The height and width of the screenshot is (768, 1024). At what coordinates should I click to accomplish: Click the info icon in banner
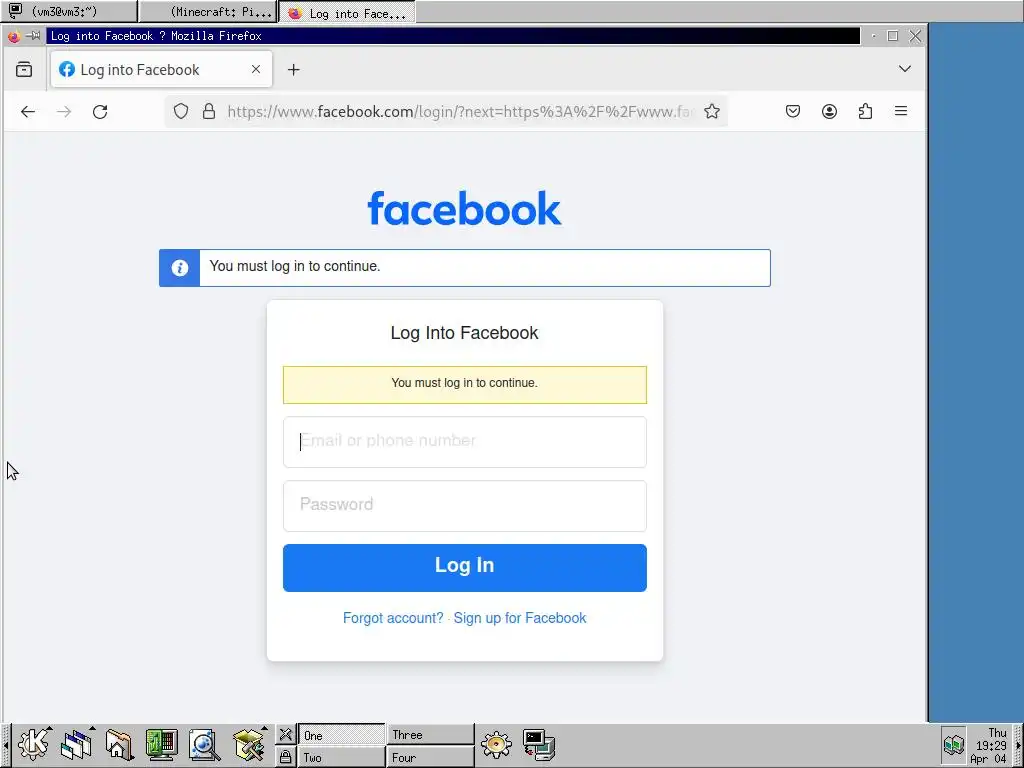click(180, 268)
